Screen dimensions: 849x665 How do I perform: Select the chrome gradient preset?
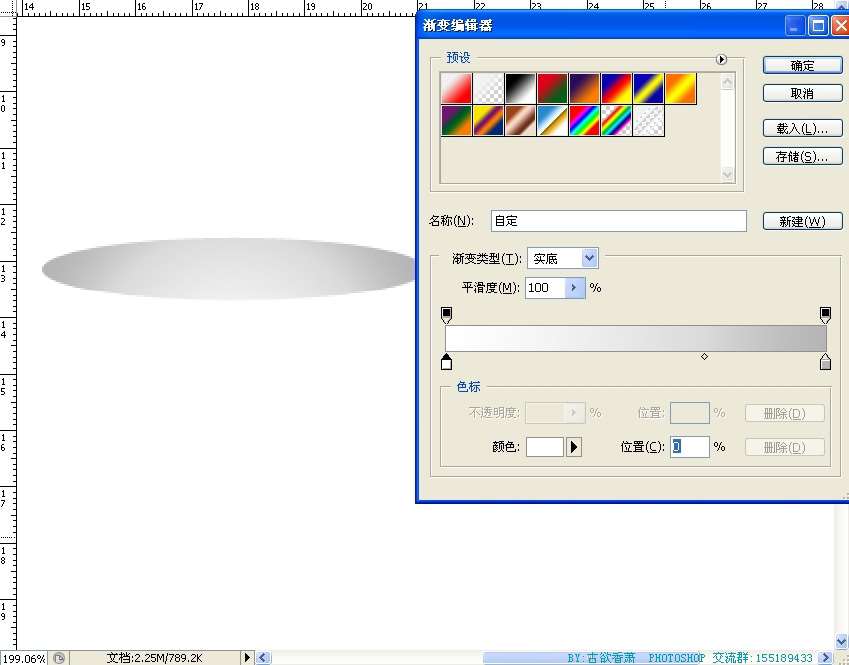[x=553, y=121]
